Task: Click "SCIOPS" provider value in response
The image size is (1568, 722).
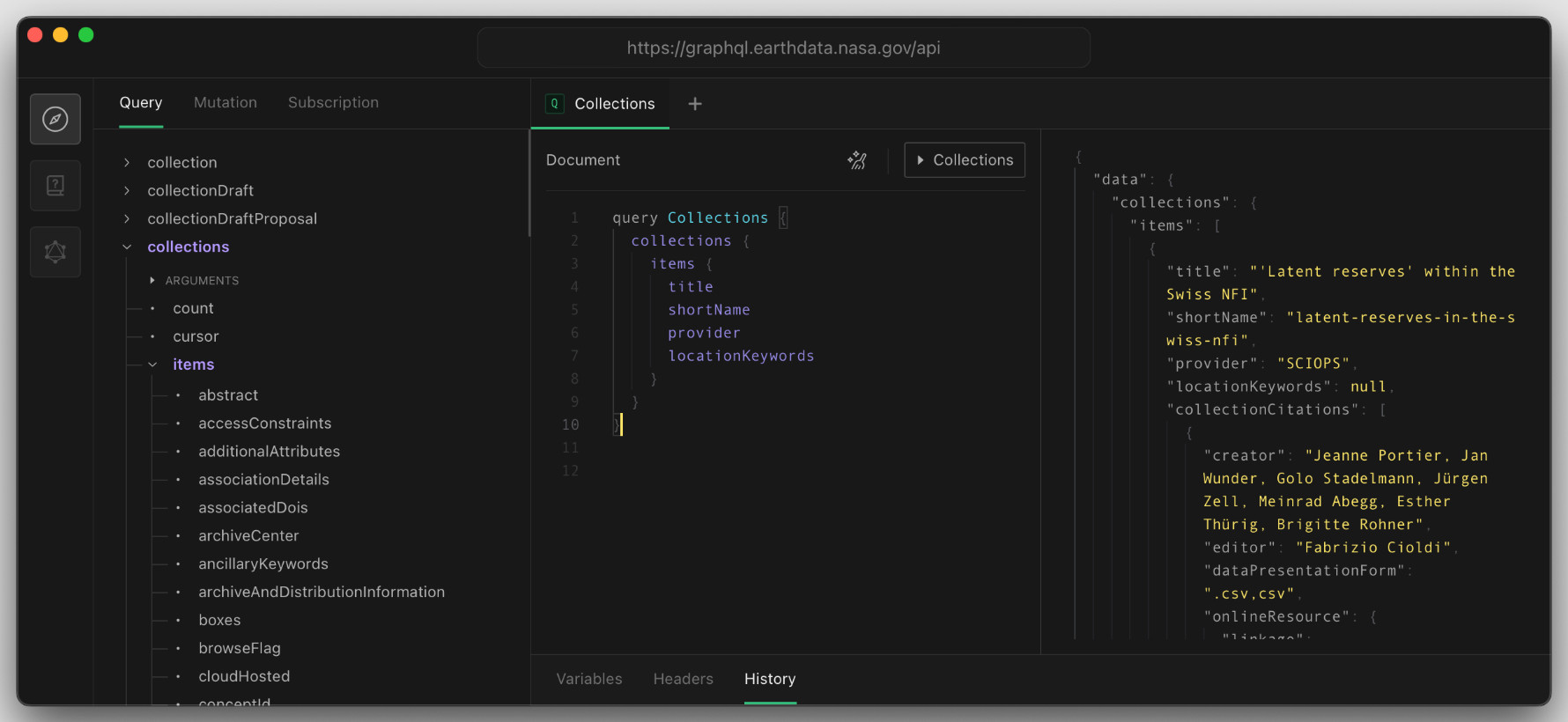Action: click(1313, 364)
